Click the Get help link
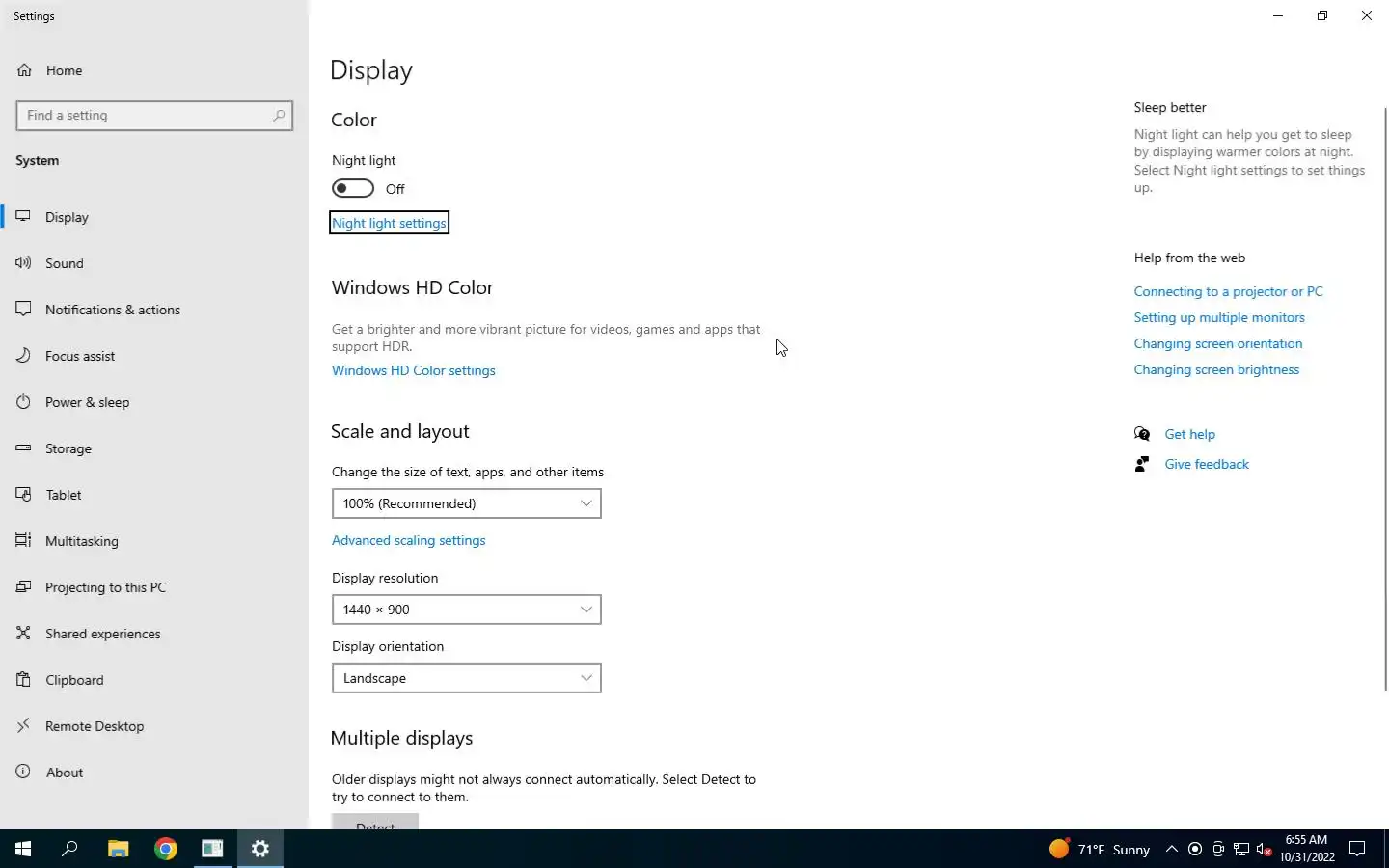 coord(1189,434)
